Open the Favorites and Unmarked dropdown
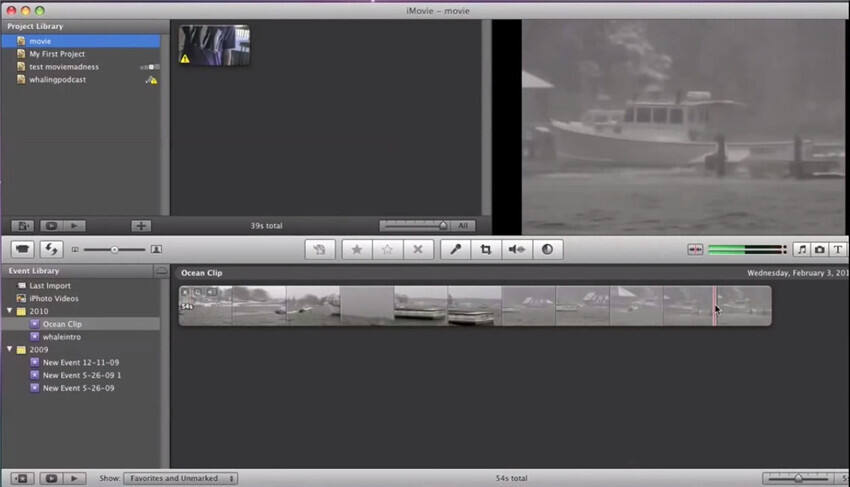The width and height of the screenshot is (850, 487). 181,478
